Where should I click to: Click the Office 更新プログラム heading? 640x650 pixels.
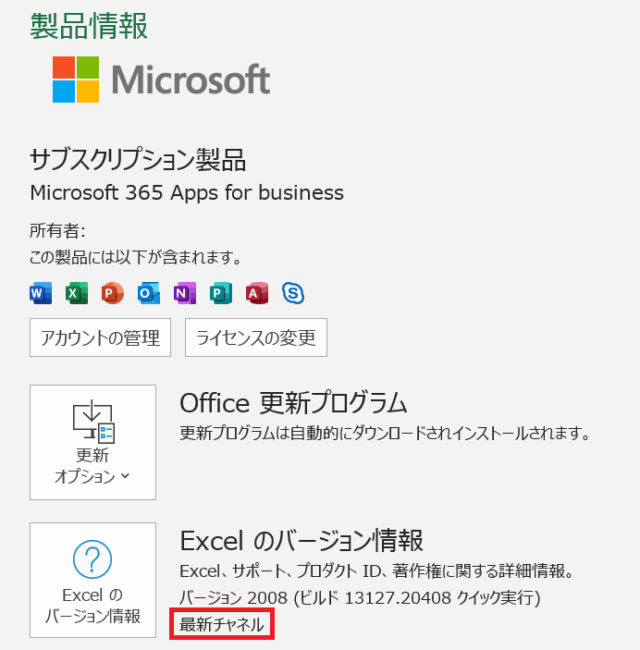pyautogui.click(x=293, y=403)
